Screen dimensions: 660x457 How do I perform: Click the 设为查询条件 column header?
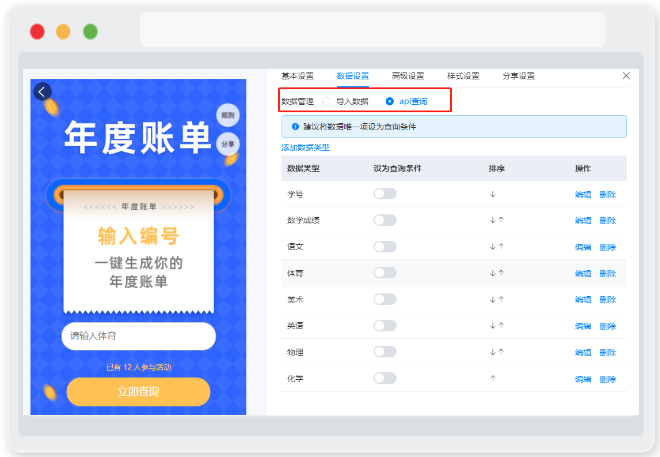pyautogui.click(x=397, y=169)
